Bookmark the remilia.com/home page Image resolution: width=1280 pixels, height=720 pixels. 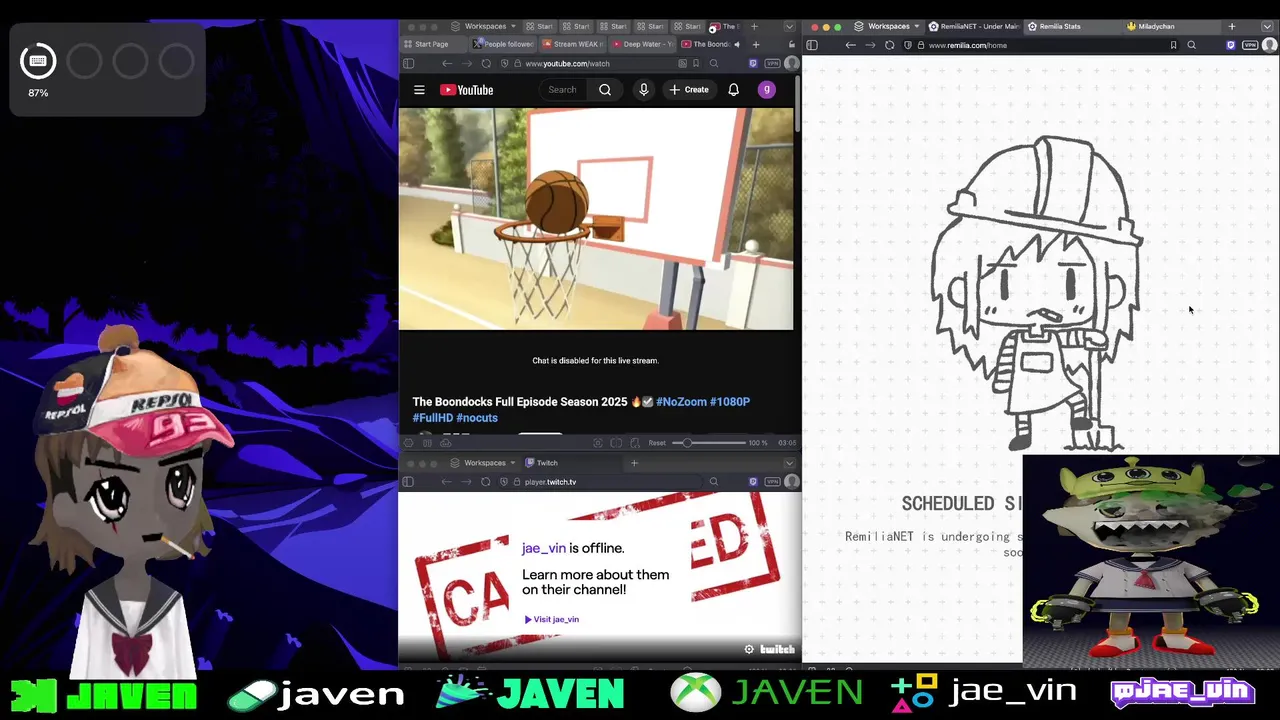[x=1173, y=45]
